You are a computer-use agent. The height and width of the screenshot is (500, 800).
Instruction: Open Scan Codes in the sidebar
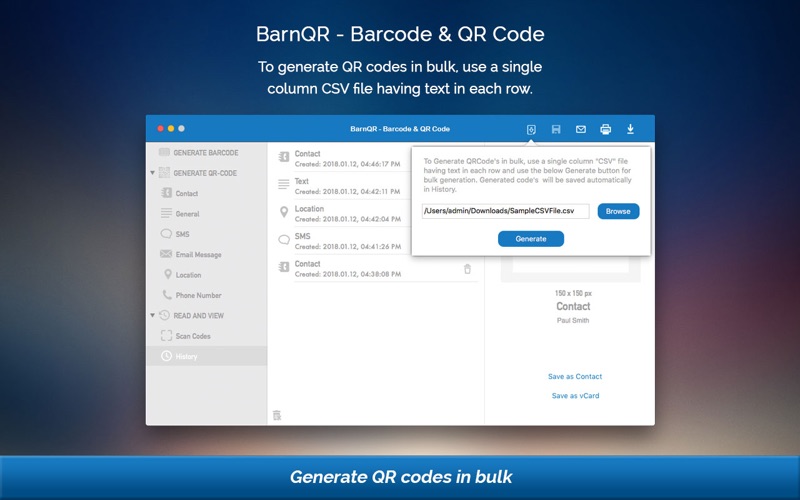click(193, 336)
